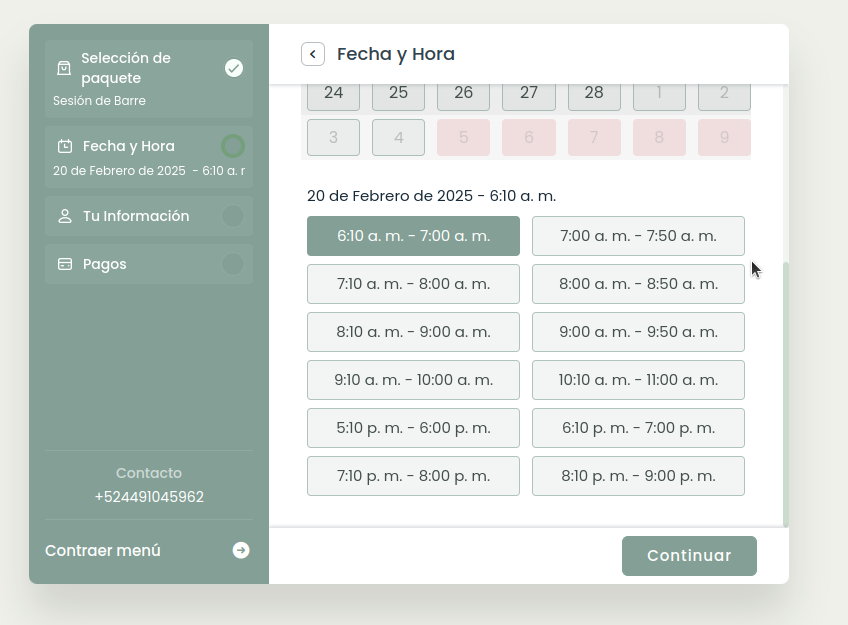Choose calendar day 28
The height and width of the screenshot is (625, 848).
coord(594,94)
